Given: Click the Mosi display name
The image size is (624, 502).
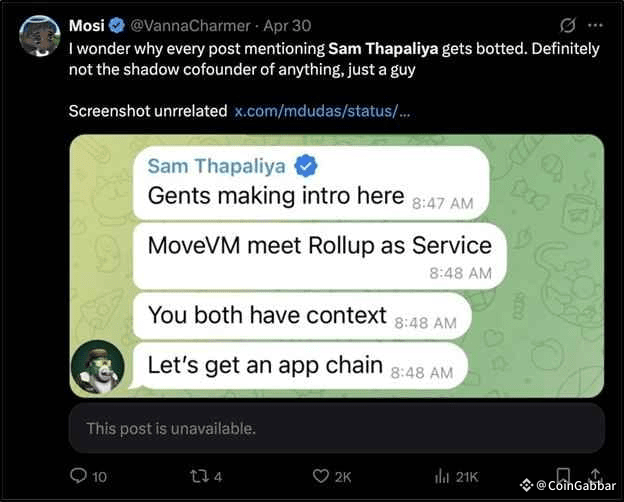Looking at the screenshot, I should pyautogui.click(x=86, y=26).
